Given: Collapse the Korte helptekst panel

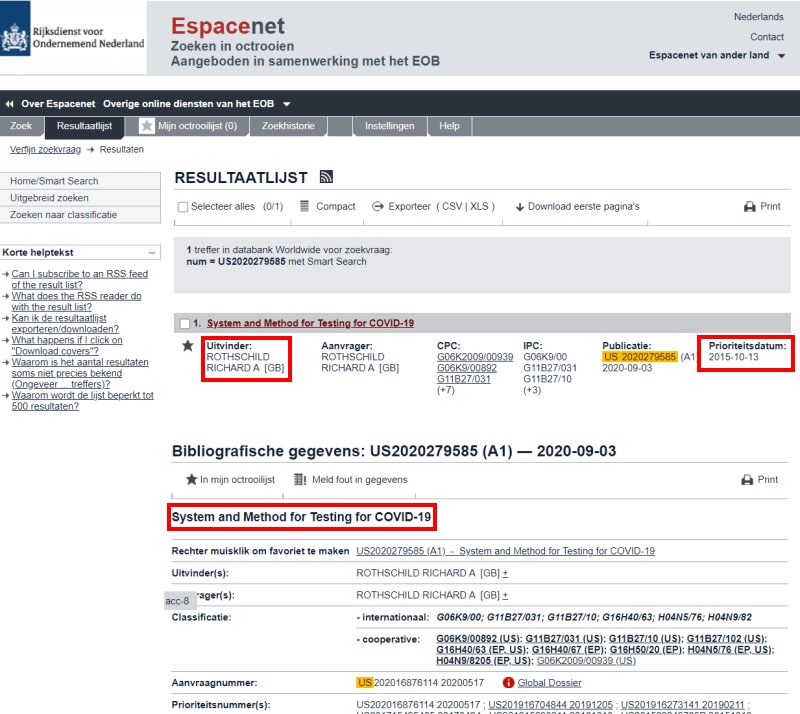Looking at the screenshot, I should pos(152,253).
